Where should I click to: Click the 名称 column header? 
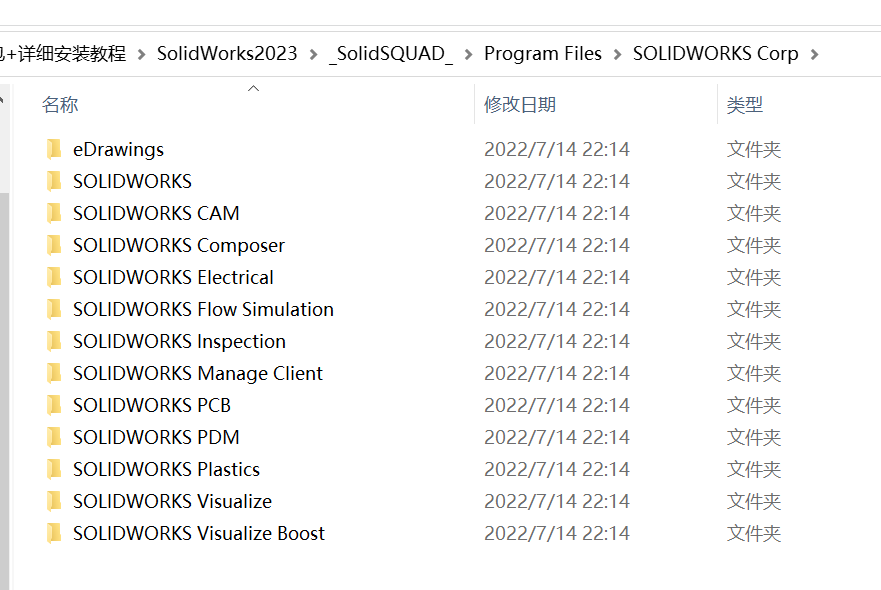pyautogui.click(x=60, y=104)
